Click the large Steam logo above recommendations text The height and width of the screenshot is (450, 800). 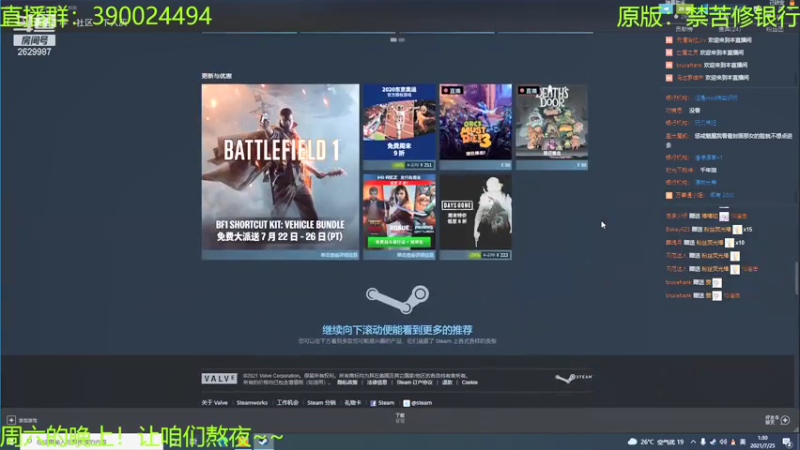pyautogui.click(x=397, y=299)
